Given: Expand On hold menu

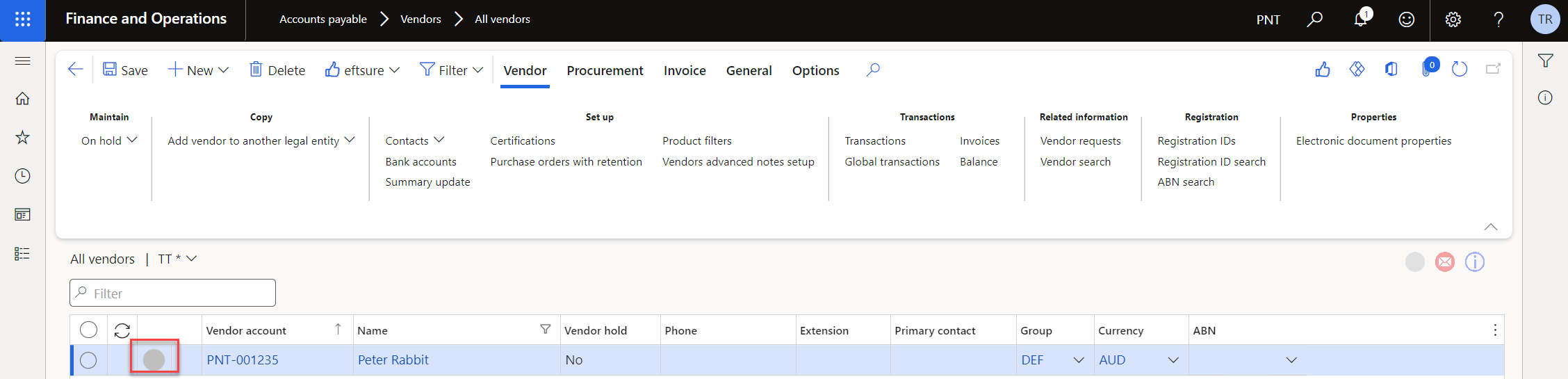Looking at the screenshot, I should pyautogui.click(x=109, y=140).
